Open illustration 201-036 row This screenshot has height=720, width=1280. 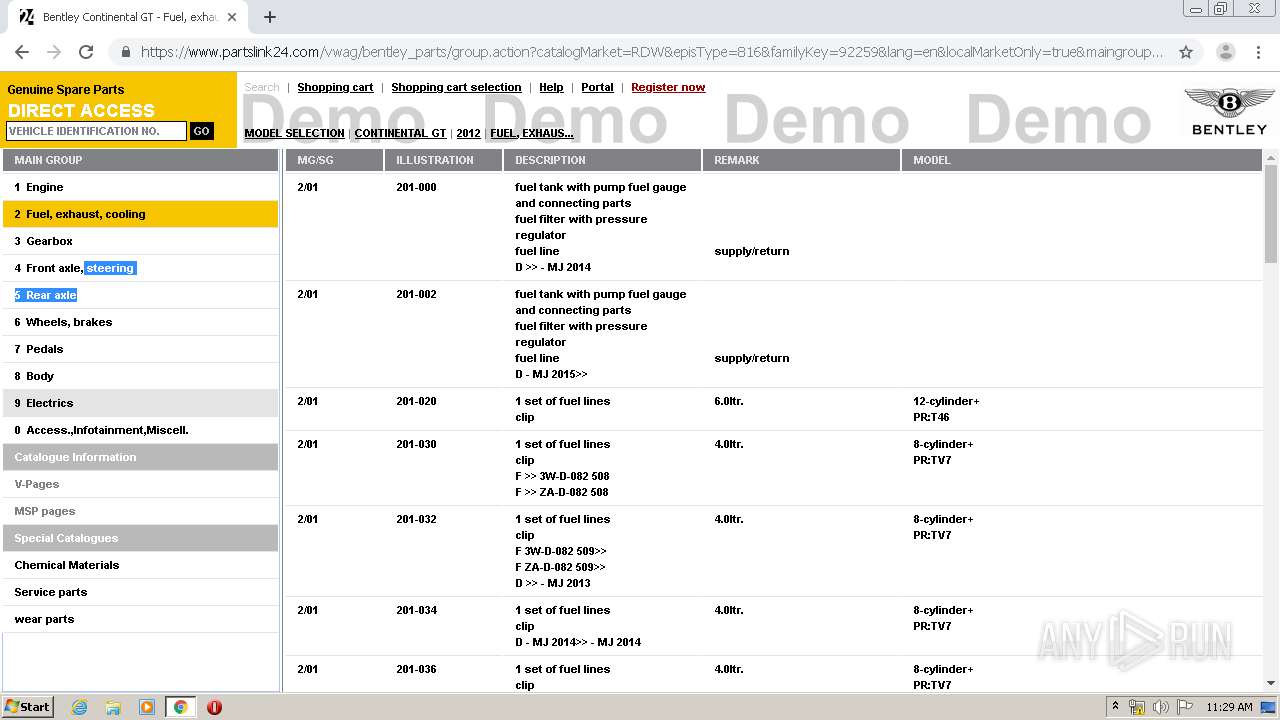point(774,675)
